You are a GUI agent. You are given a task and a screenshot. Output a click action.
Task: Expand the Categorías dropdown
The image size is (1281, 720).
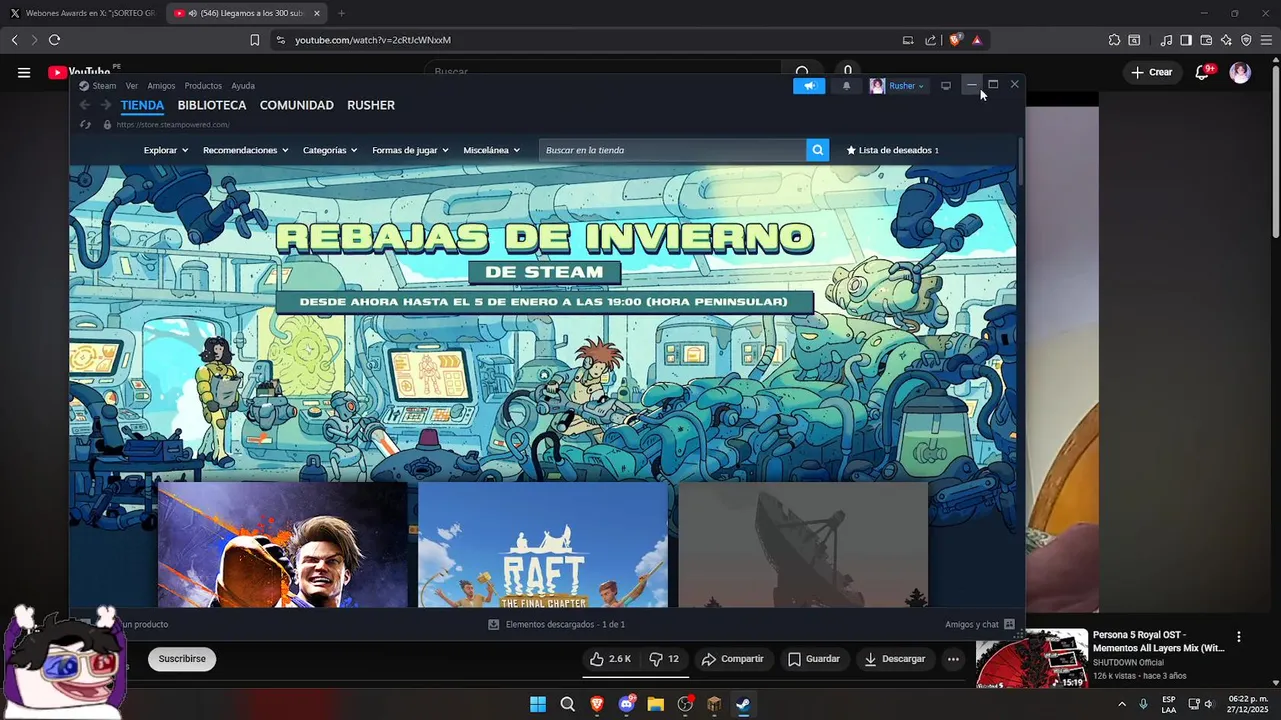[x=330, y=150]
